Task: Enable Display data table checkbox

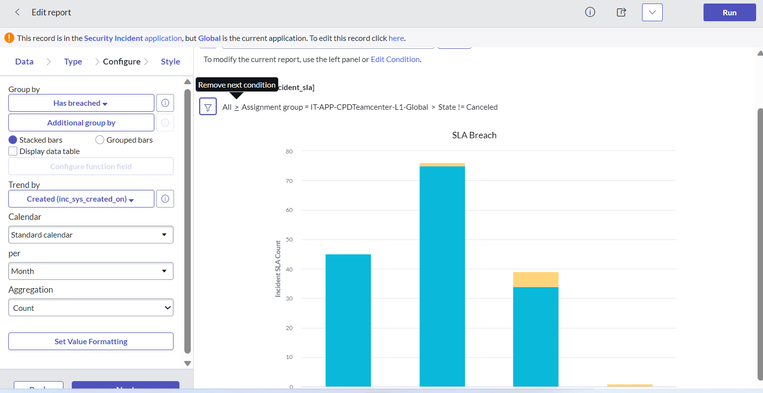Action: pos(13,151)
